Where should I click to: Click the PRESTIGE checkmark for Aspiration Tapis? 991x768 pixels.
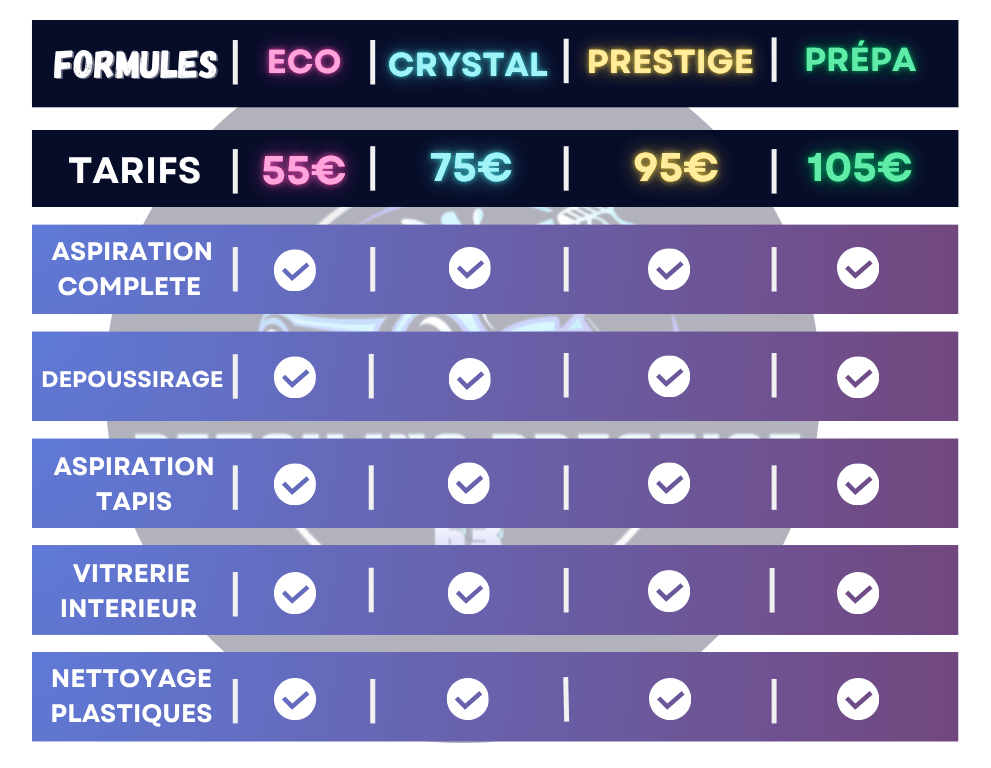[669, 484]
